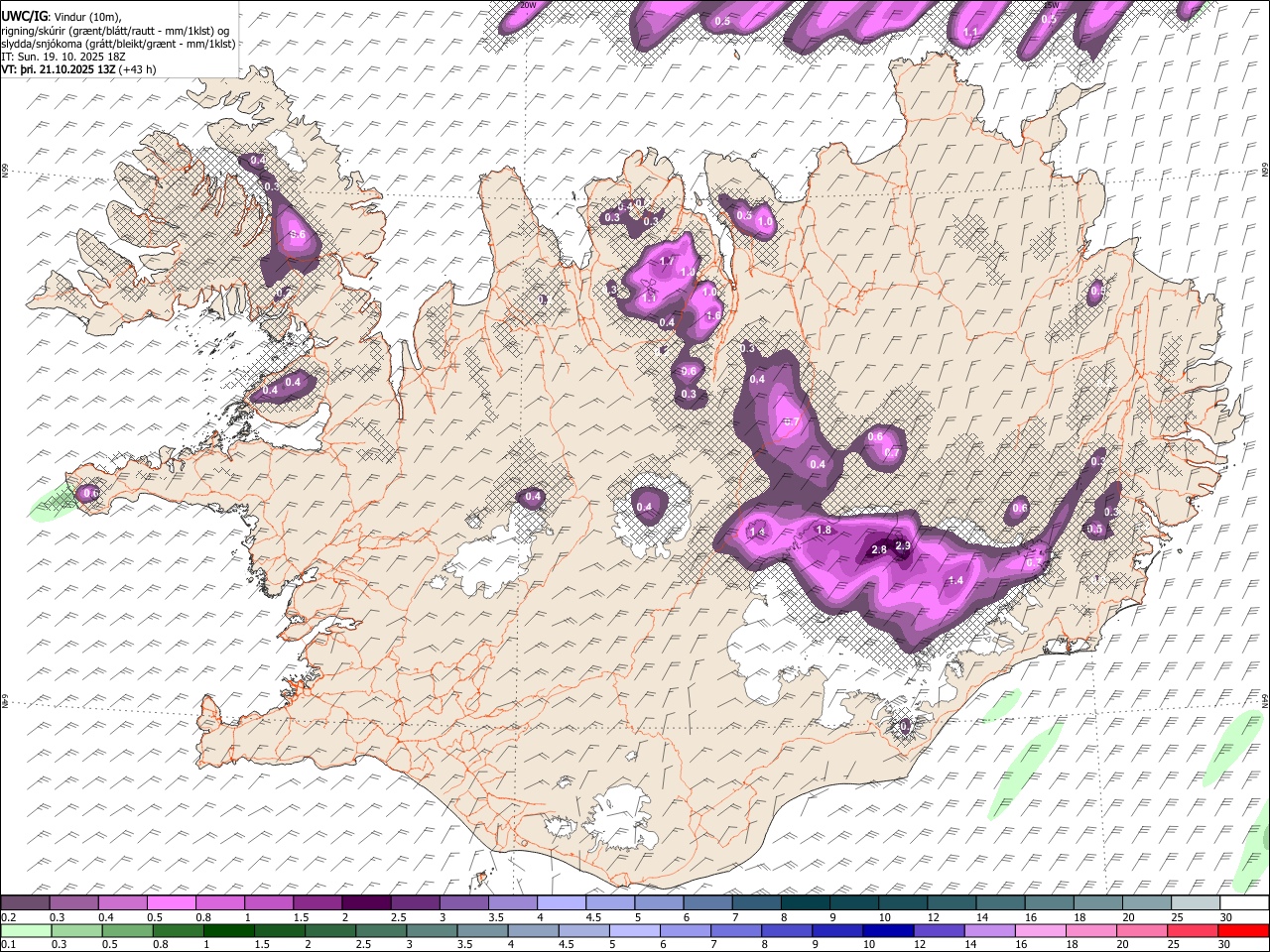This screenshot has width=1270, height=952.
Task: Select the 'Vindur (10m)' header text
Action: [88, 17]
